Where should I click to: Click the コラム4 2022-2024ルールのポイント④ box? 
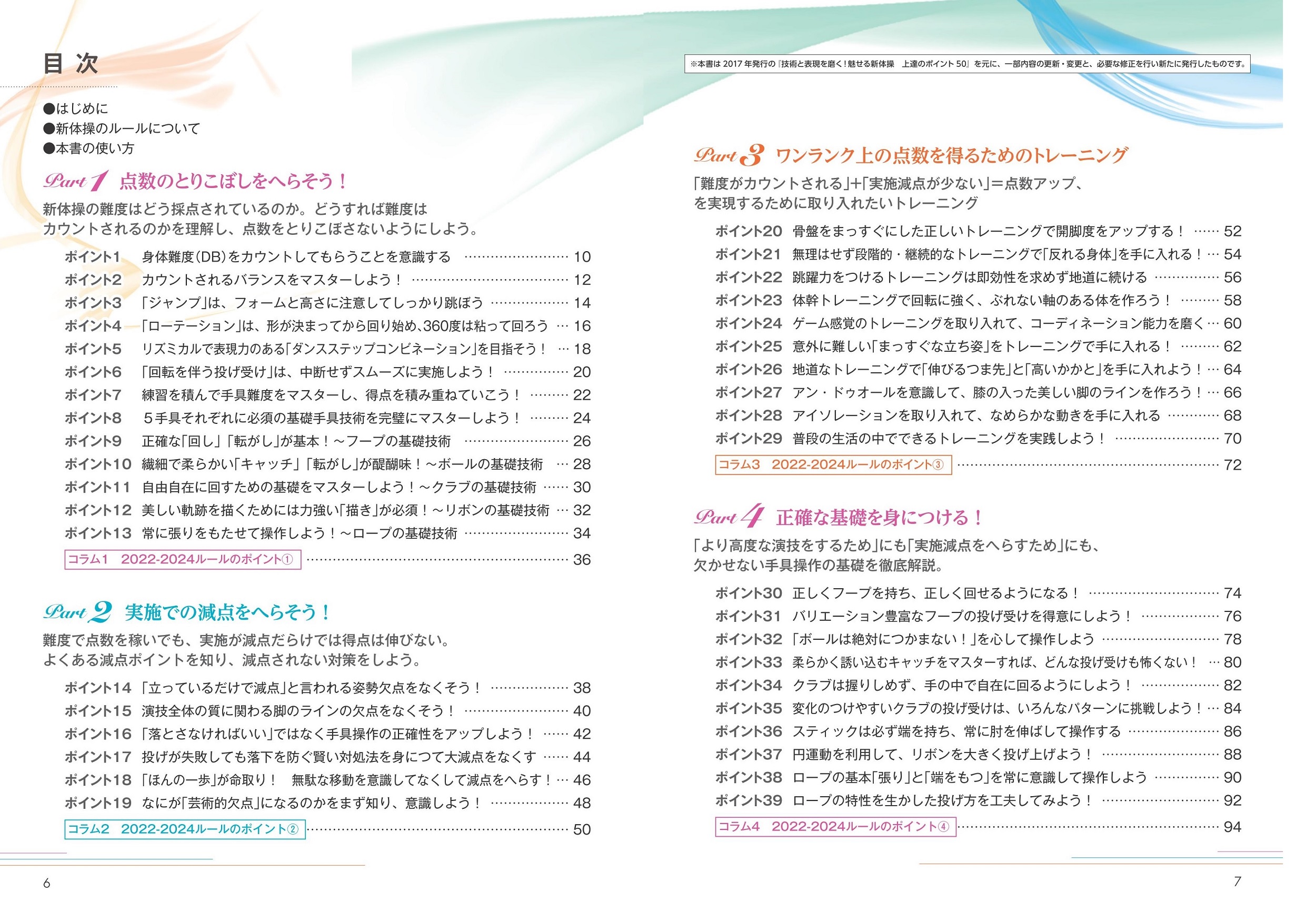[836, 827]
